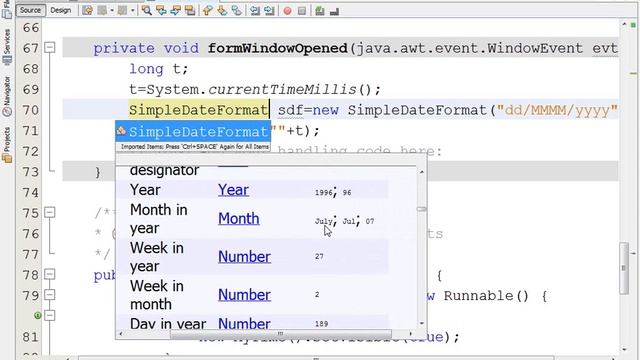Click green status square on error stripe
Viewport: 640px width, 360px height.
(633, 25)
